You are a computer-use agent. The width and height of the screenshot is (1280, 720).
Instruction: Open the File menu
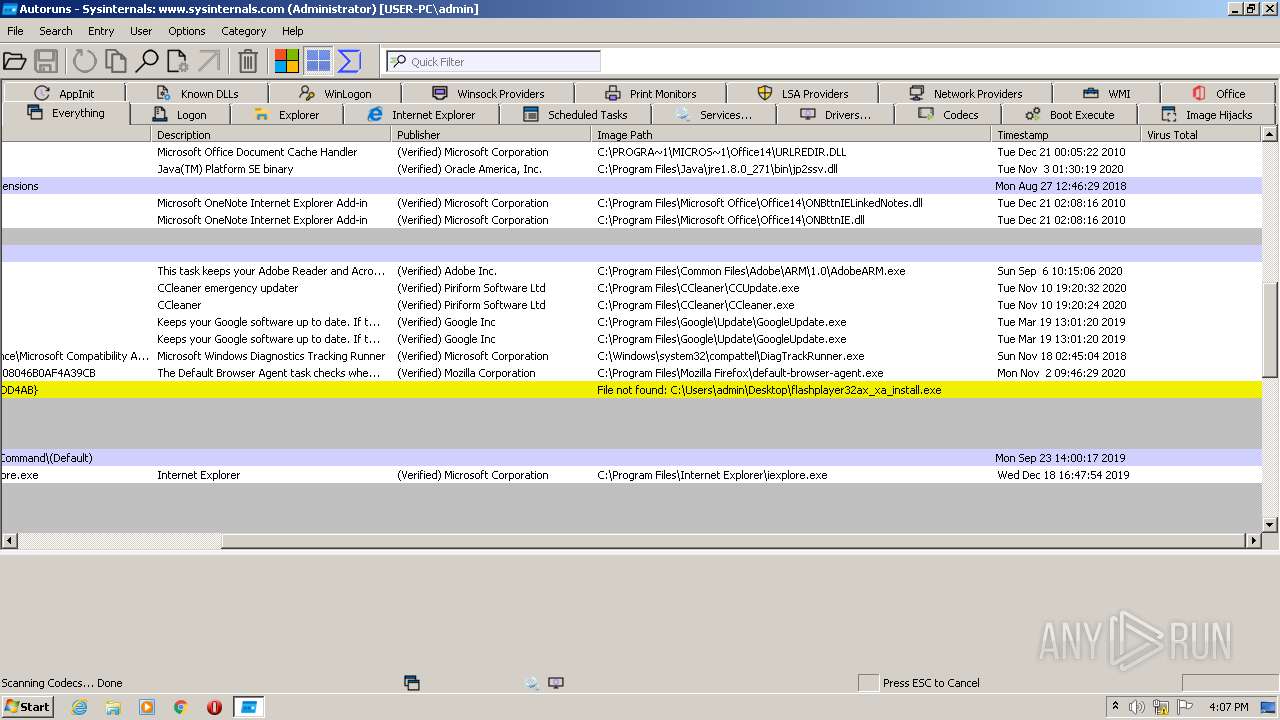tap(15, 31)
